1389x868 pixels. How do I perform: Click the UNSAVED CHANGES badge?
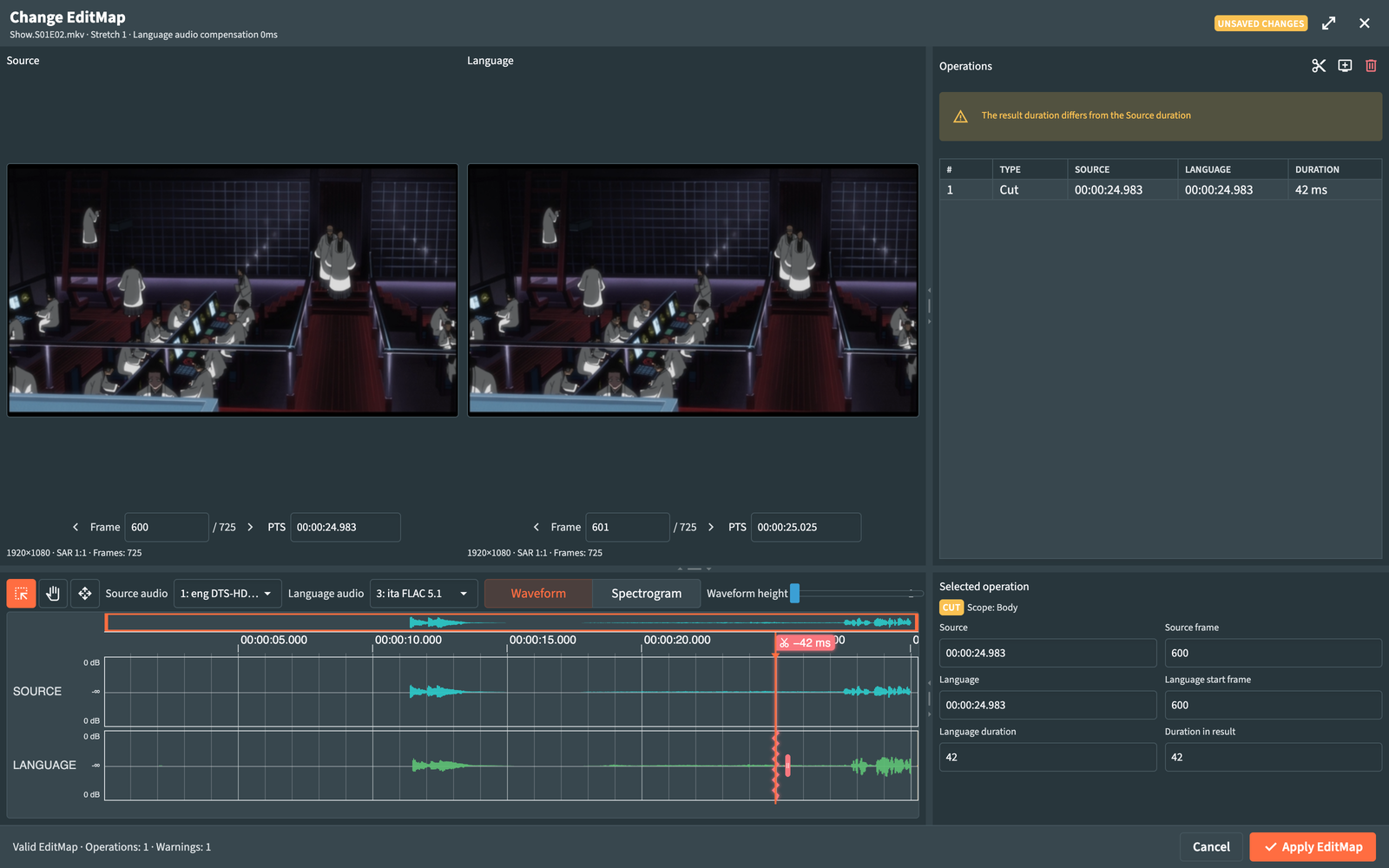[x=1261, y=23]
